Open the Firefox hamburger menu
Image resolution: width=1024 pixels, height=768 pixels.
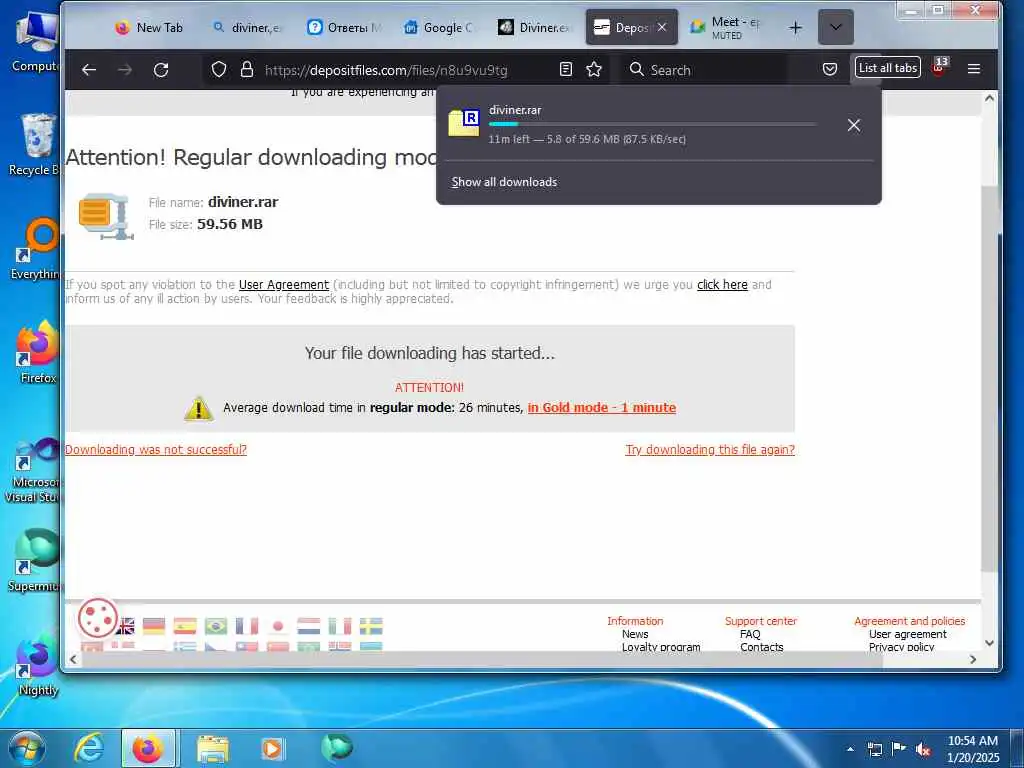pyautogui.click(x=974, y=69)
